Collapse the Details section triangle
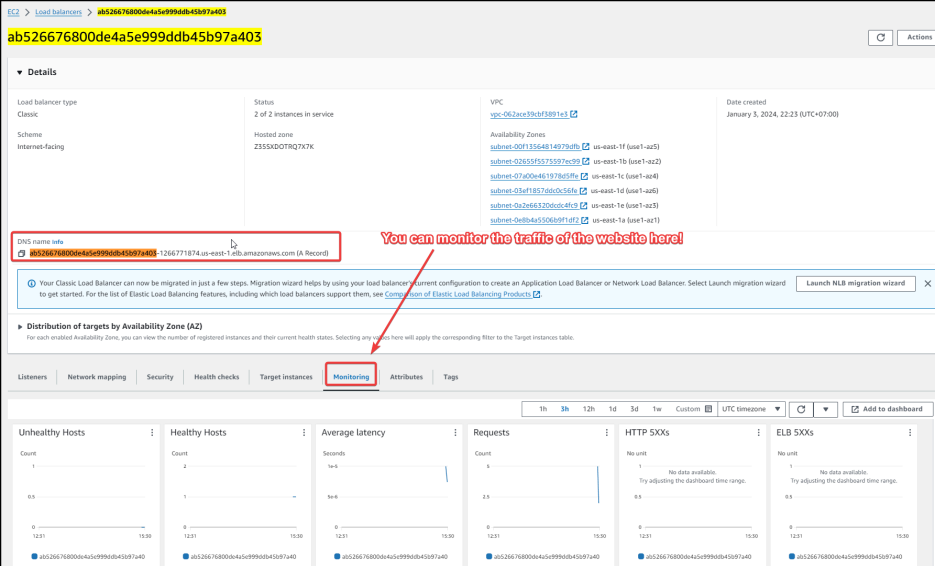This screenshot has width=935, height=566. click(20, 72)
